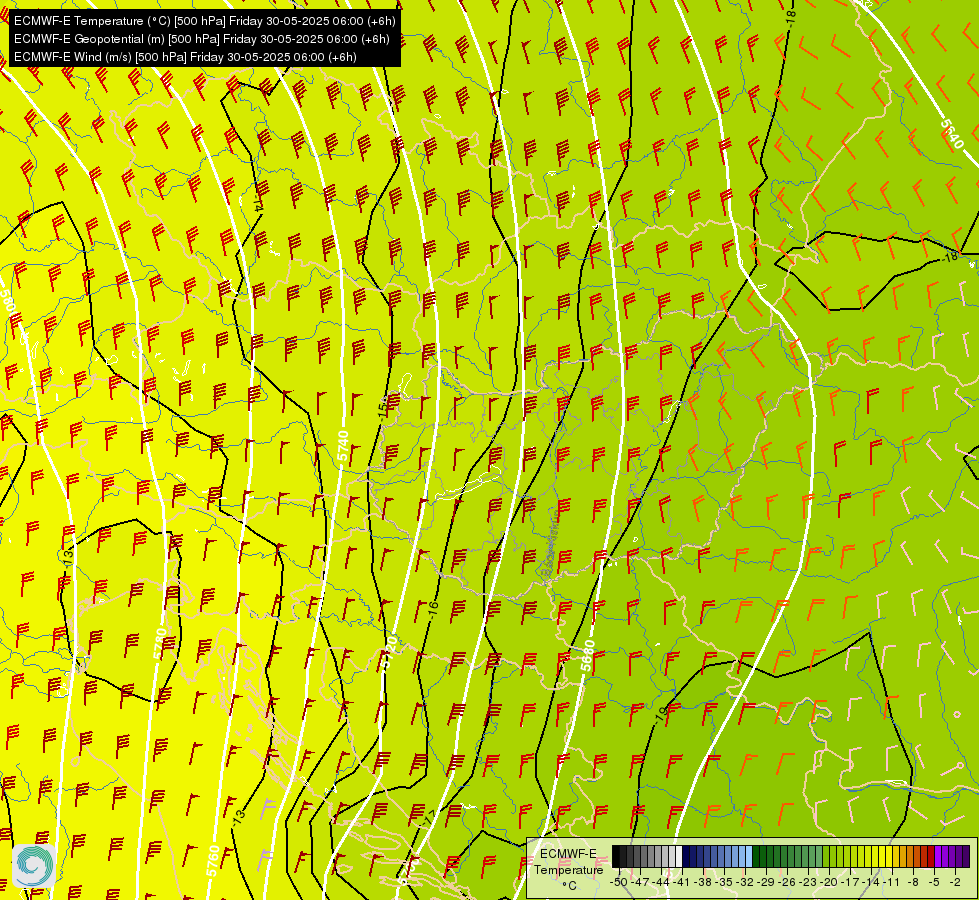Click the blue swirl logo icon
This screenshot has width=979, height=900.
point(34,865)
